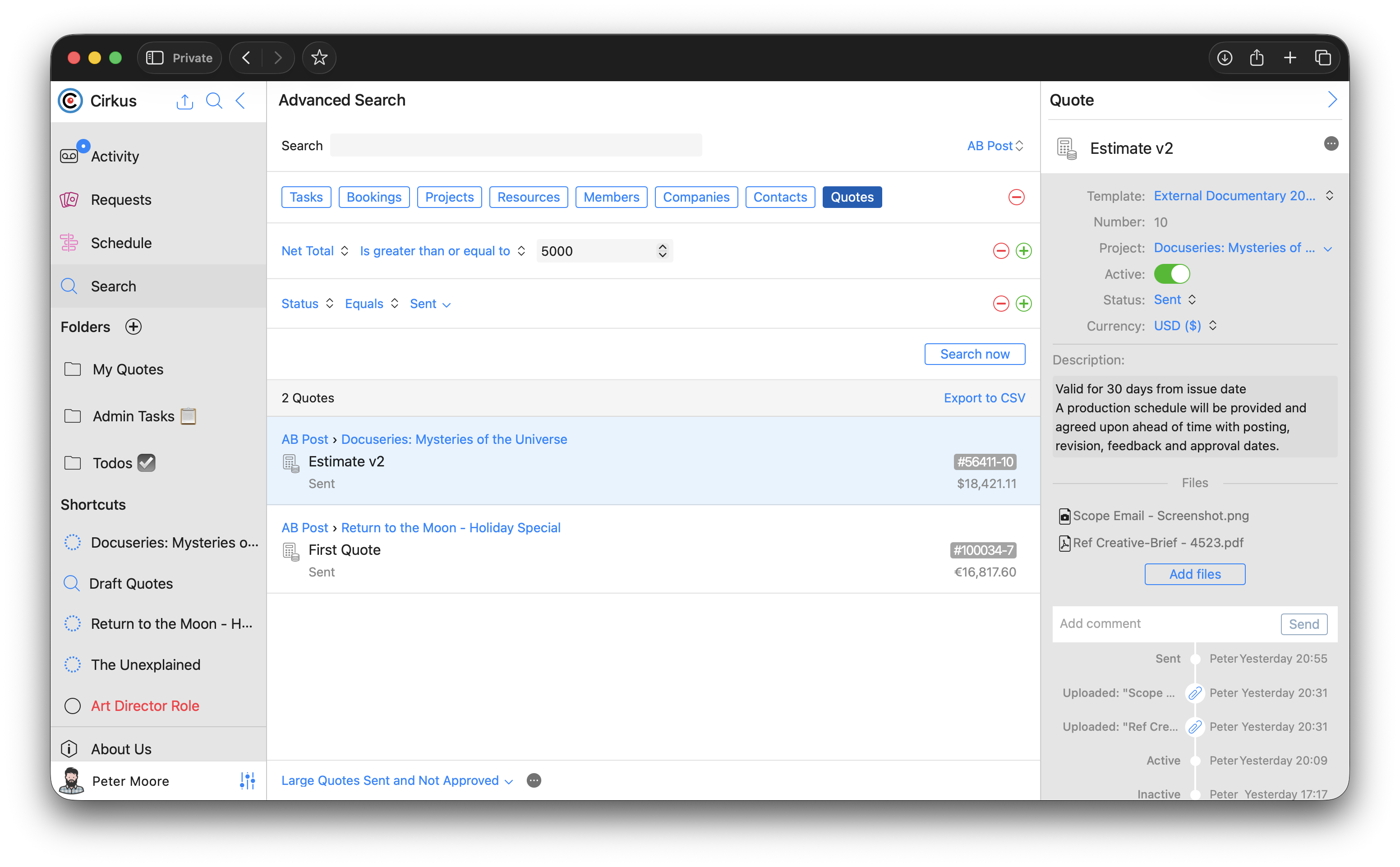Open Peter Moore settings sliders icon

[x=247, y=780]
